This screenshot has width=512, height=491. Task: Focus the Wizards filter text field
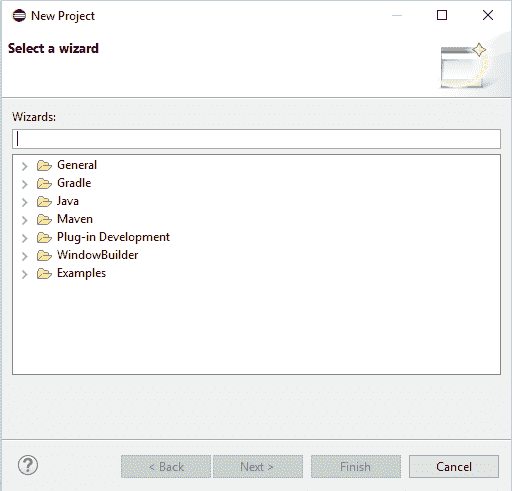[256, 139]
